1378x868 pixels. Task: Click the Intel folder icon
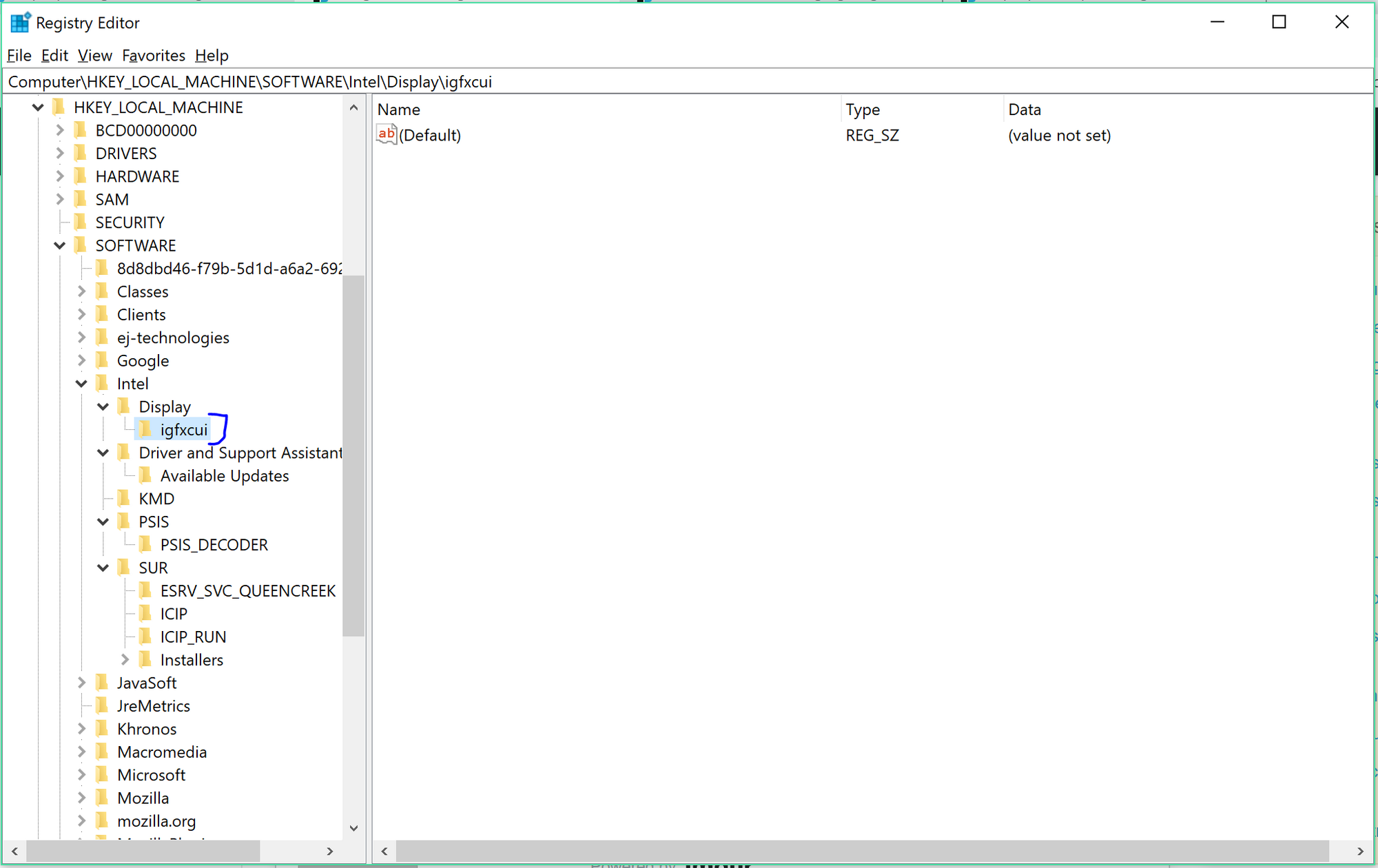coord(102,384)
